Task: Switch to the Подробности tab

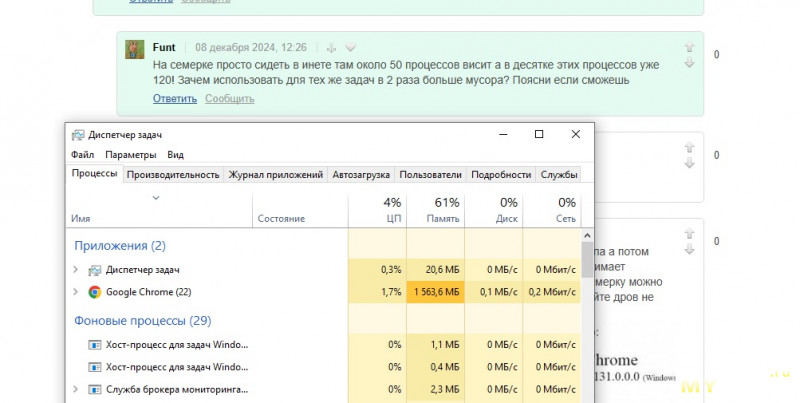Action: [501, 174]
